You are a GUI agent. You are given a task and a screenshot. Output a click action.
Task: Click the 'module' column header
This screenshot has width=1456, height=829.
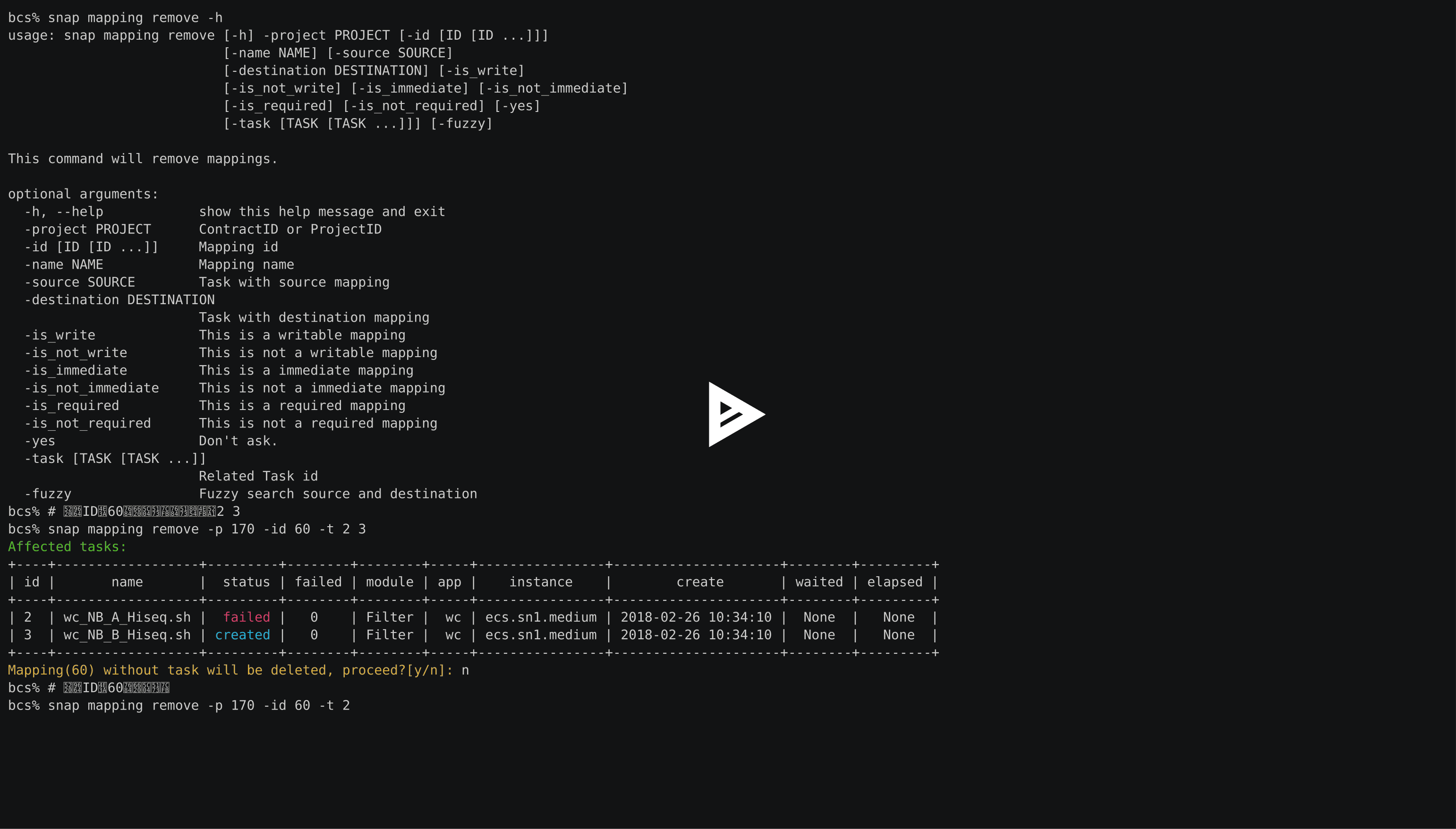coord(390,582)
